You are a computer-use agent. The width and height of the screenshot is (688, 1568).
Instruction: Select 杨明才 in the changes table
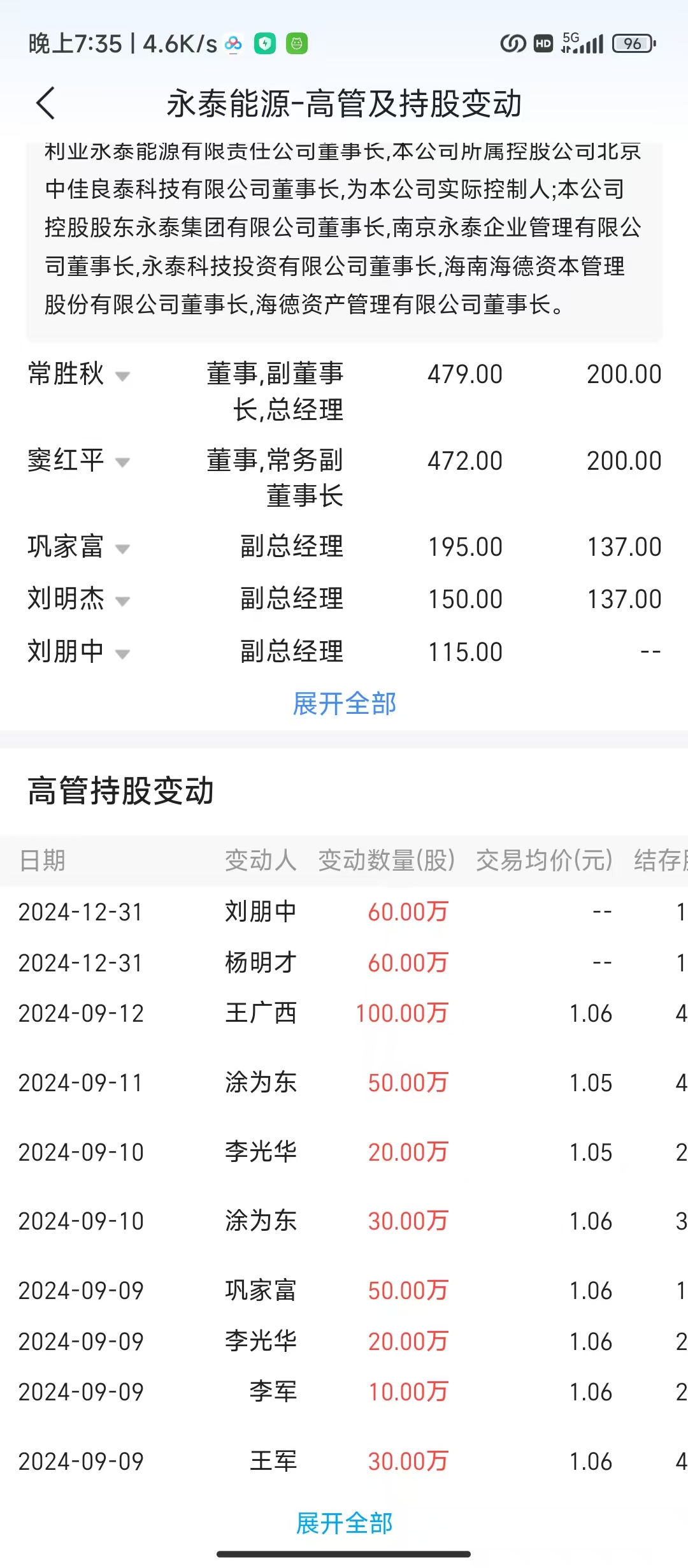coord(261,962)
